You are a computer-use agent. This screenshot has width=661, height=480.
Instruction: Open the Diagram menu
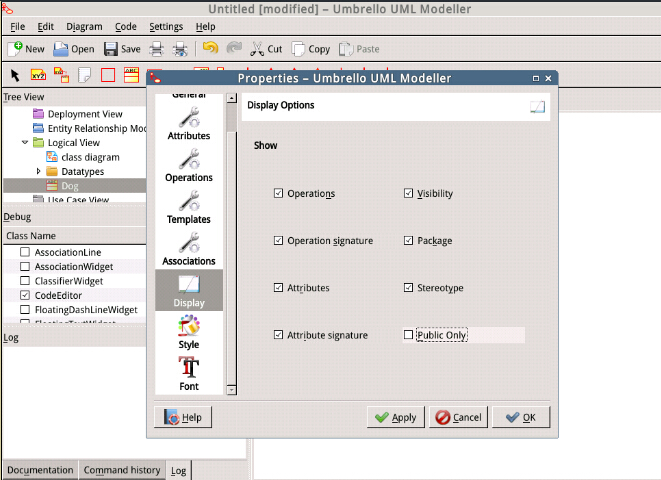coord(84,27)
